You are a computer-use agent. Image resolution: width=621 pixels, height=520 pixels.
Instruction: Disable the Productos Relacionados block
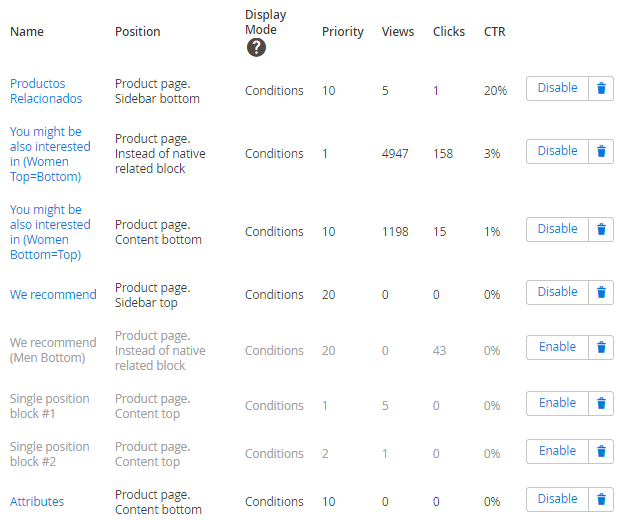(x=557, y=88)
